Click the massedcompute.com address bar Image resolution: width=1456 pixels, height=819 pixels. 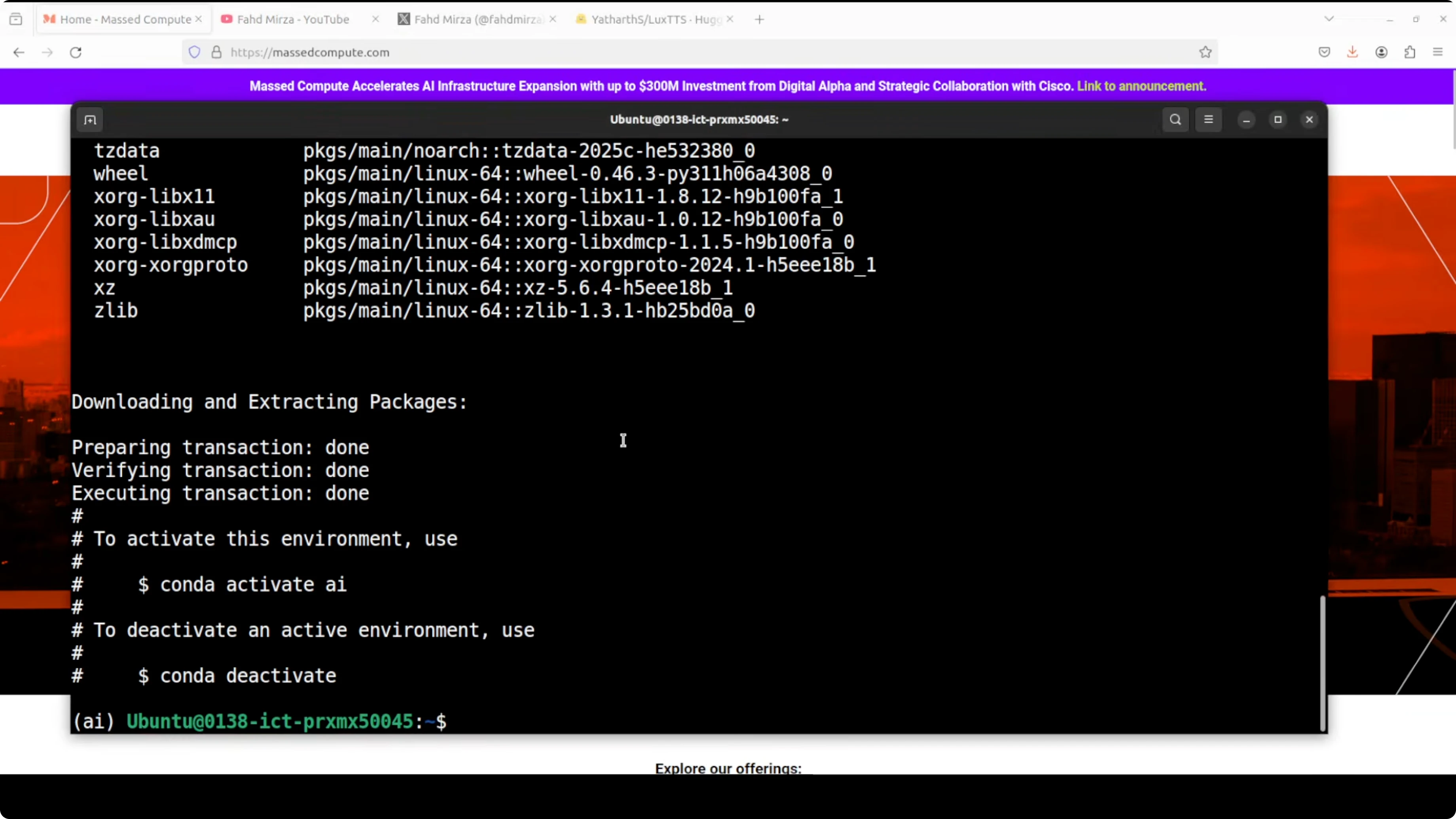pyautogui.click(x=678, y=52)
